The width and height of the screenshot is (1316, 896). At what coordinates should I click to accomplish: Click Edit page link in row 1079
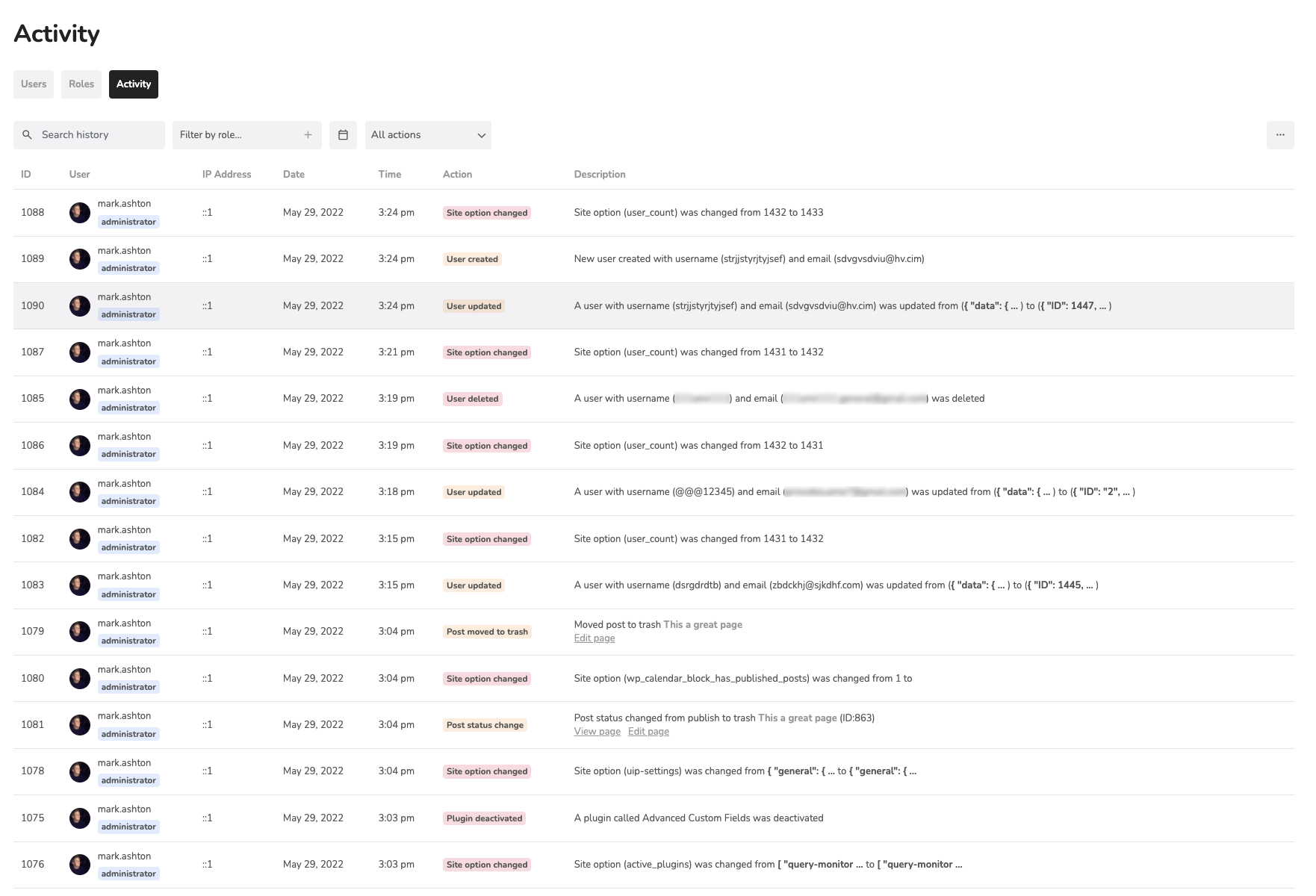tap(595, 638)
